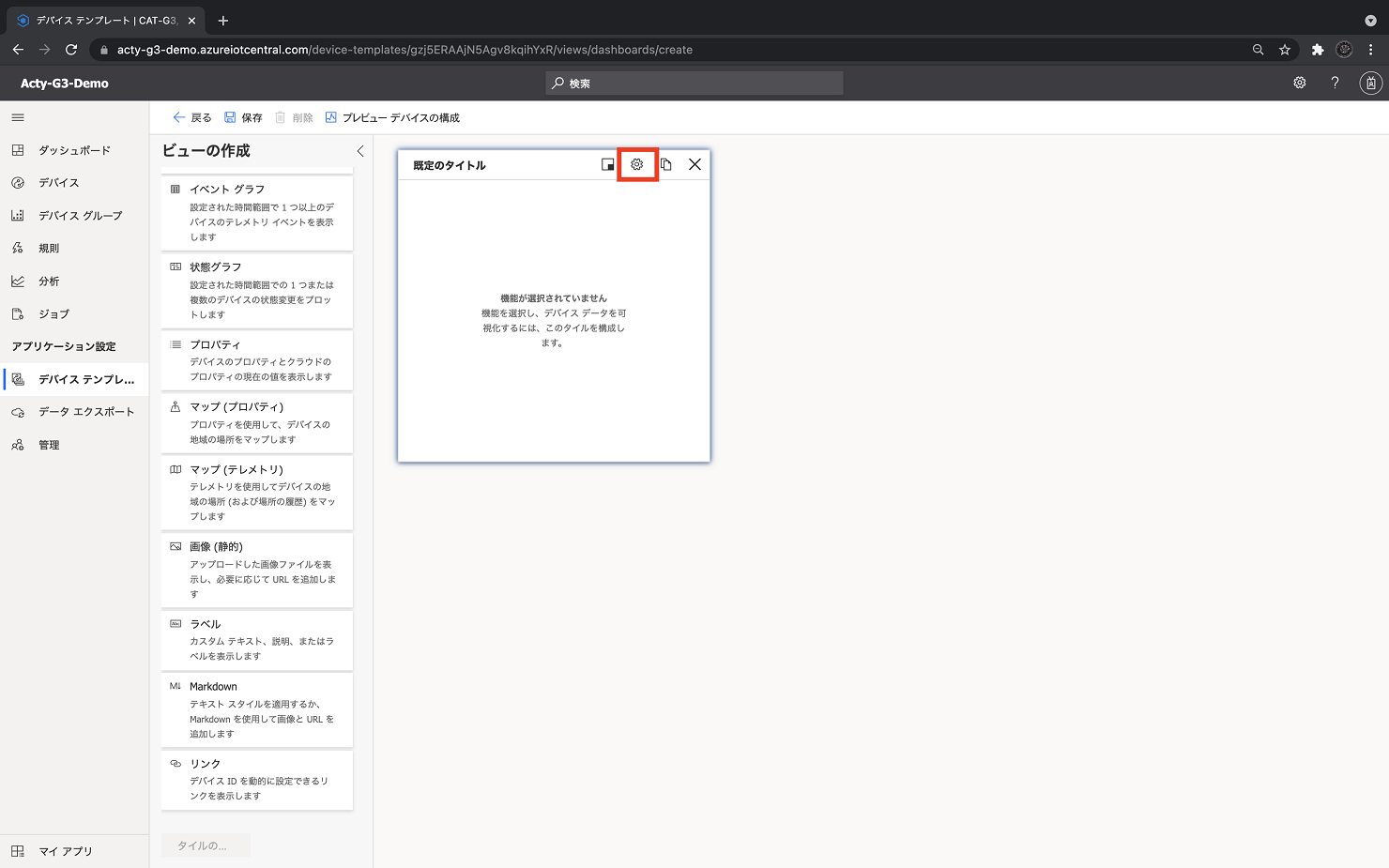
Task: Select the イベント グラフ tile type
Action: tap(257, 212)
